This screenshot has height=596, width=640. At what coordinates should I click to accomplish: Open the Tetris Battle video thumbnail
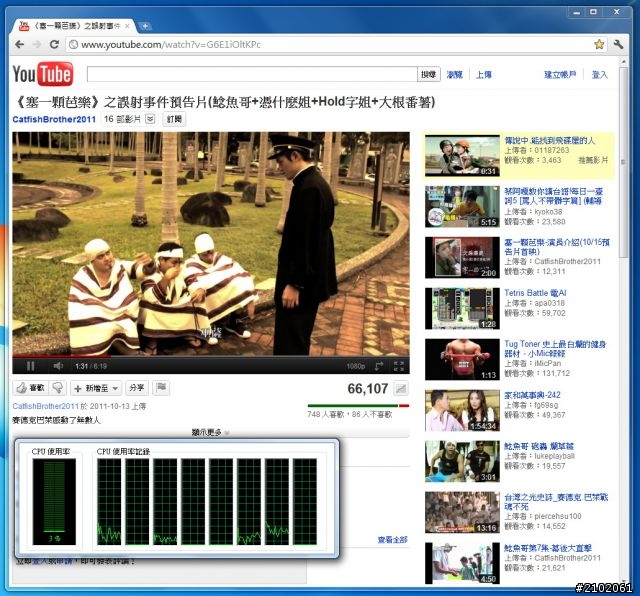pos(462,308)
